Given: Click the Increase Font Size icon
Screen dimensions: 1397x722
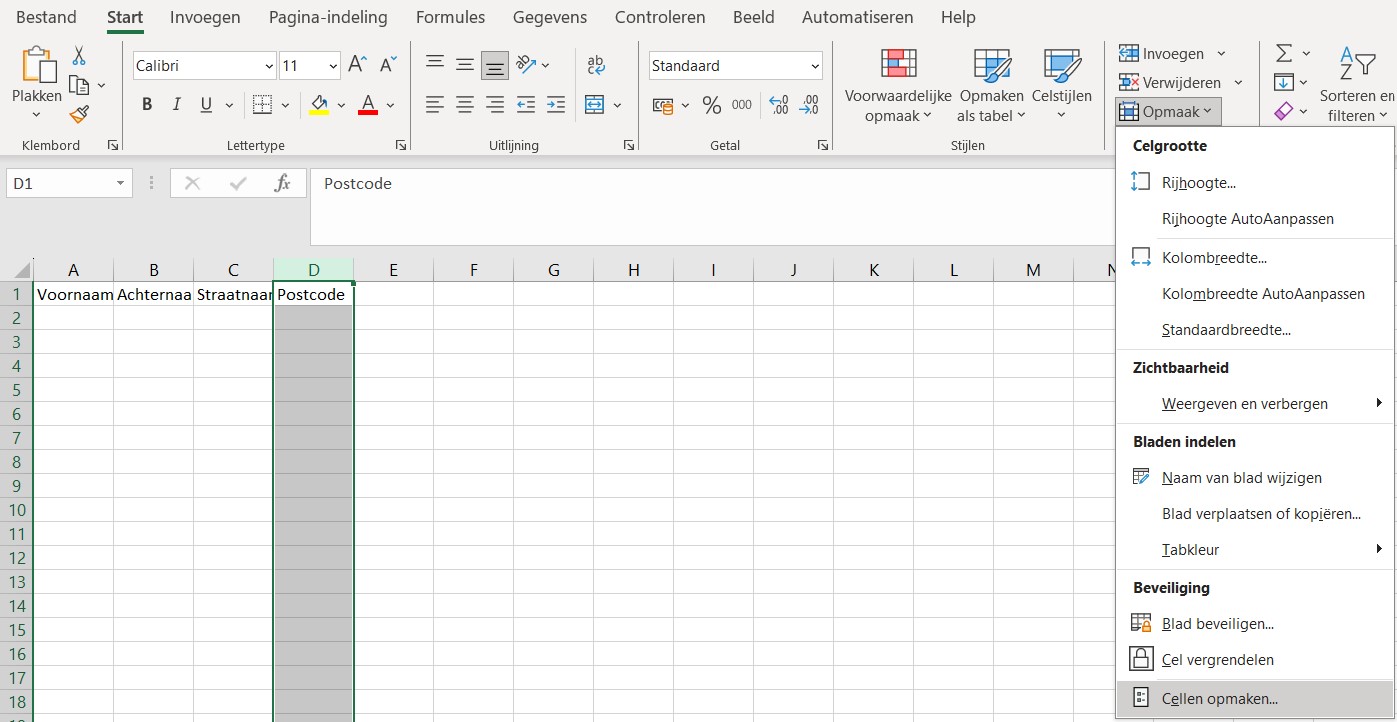Looking at the screenshot, I should 357,66.
